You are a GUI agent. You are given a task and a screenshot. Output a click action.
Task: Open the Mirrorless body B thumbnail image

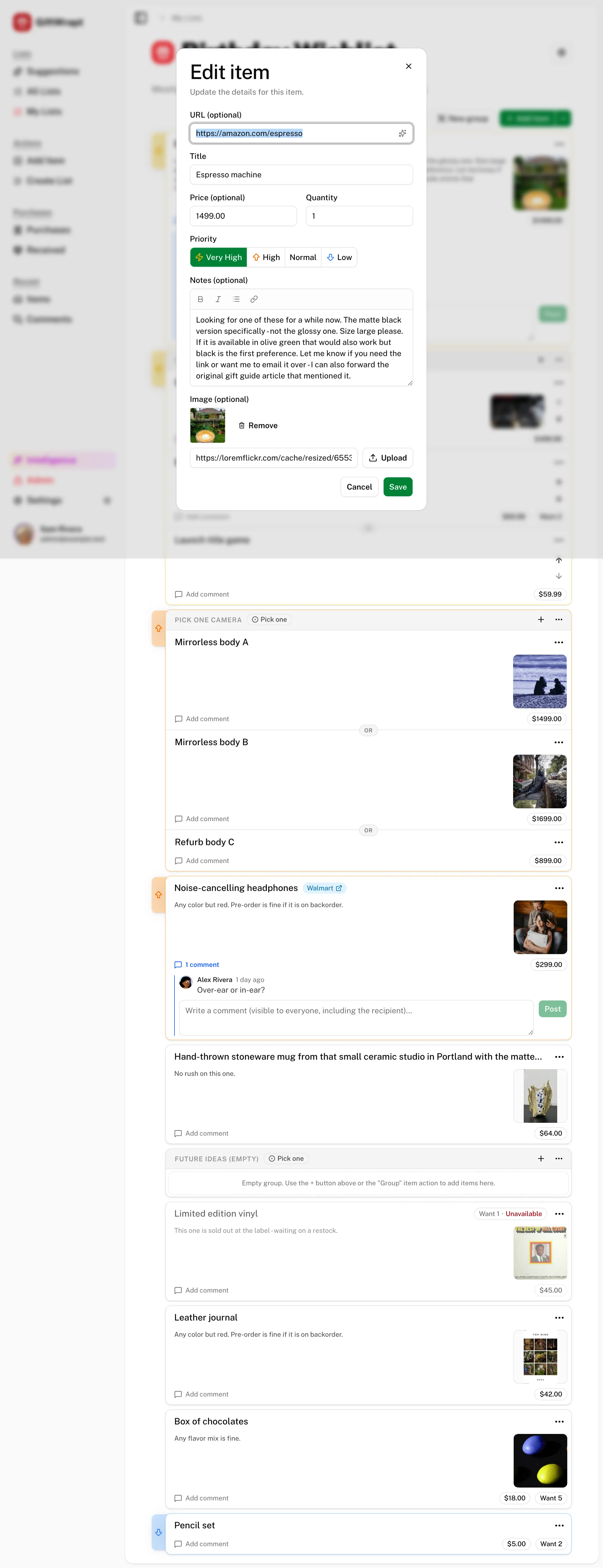[540, 781]
